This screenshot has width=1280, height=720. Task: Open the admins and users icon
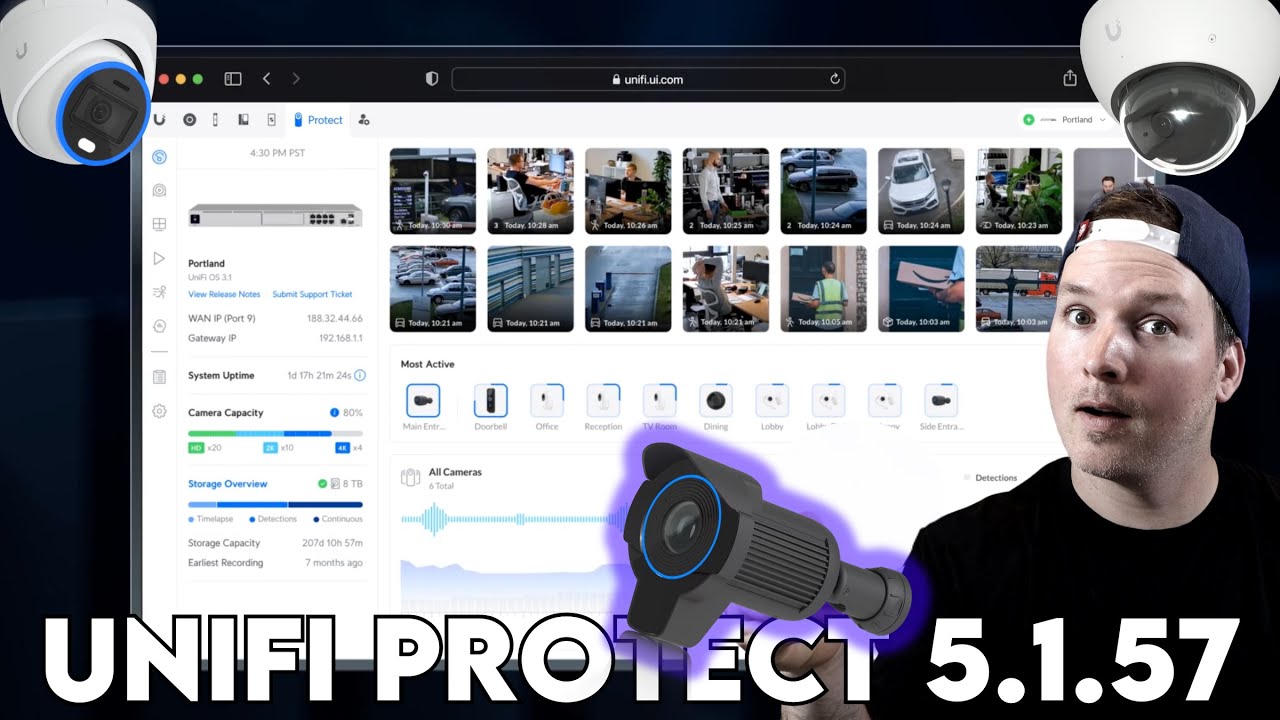[364, 120]
